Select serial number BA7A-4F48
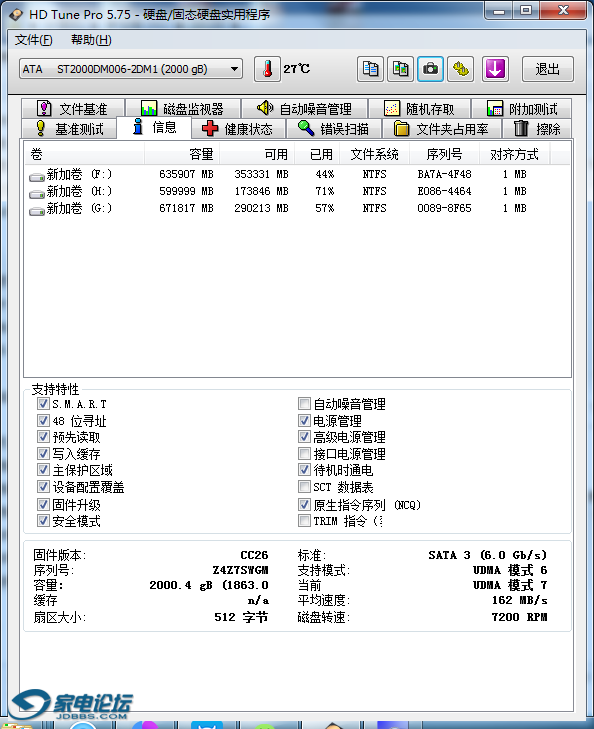Screen dimensions: 594x729 click(444, 174)
